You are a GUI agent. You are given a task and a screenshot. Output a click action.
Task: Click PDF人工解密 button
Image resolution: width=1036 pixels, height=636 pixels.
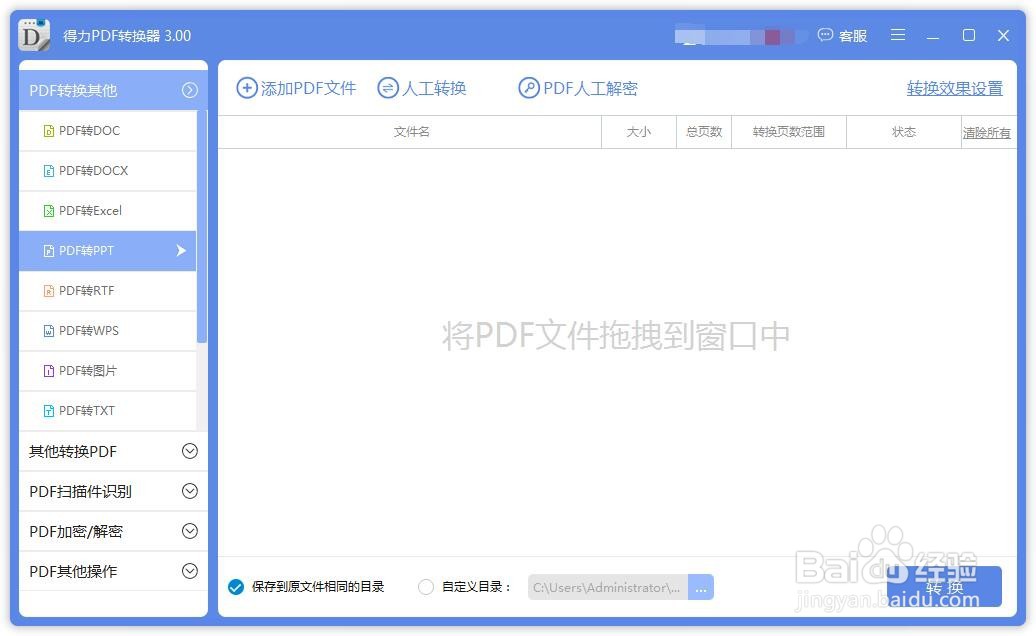pyautogui.click(x=578, y=88)
